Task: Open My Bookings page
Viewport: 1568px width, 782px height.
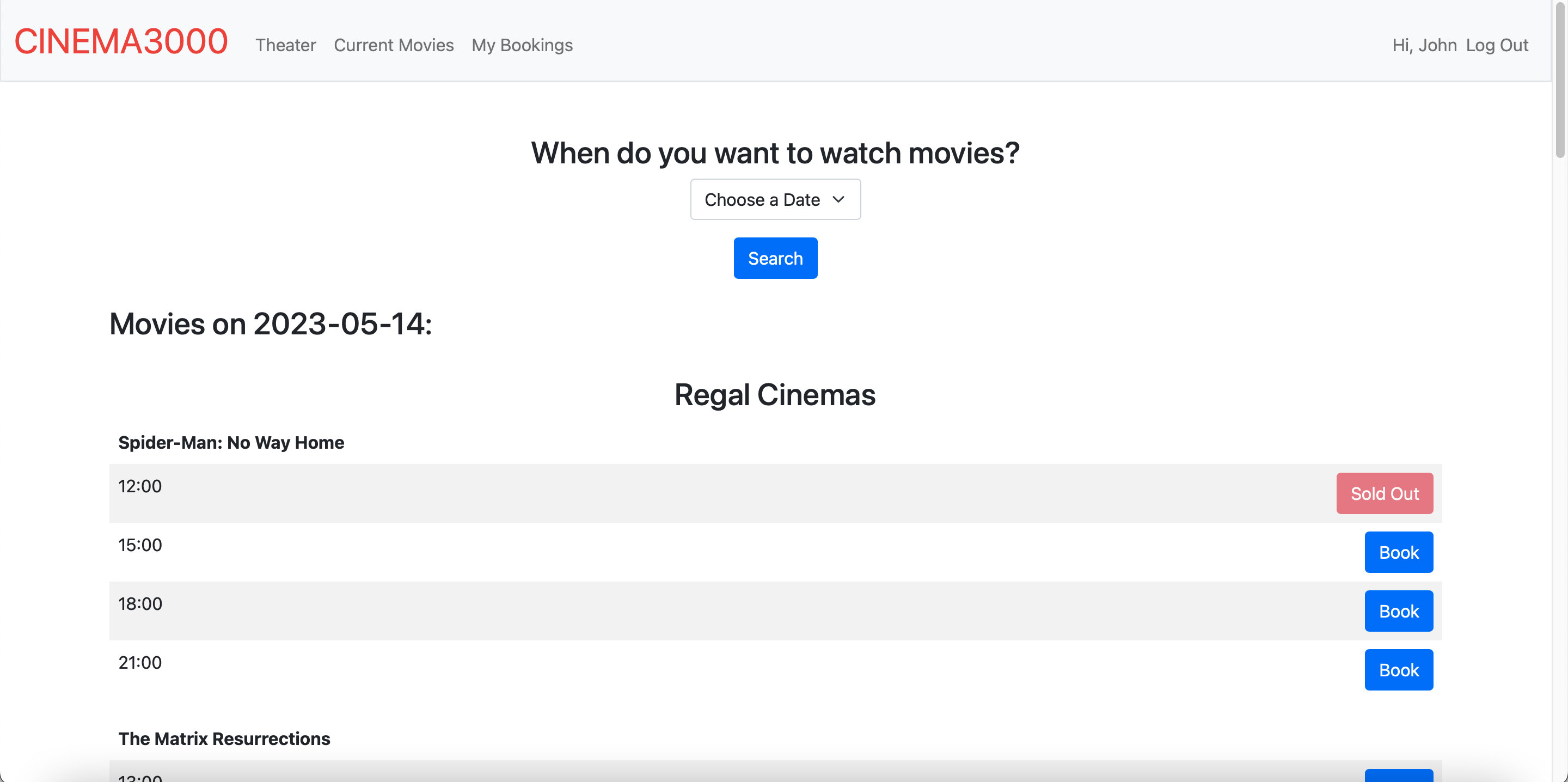Action: tap(522, 45)
